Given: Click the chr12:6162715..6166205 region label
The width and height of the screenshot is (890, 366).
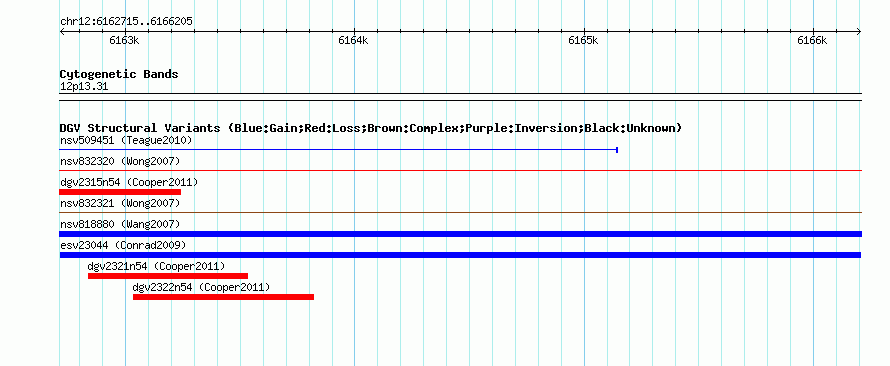Looking at the screenshot, I should click(x=127, y=22).
